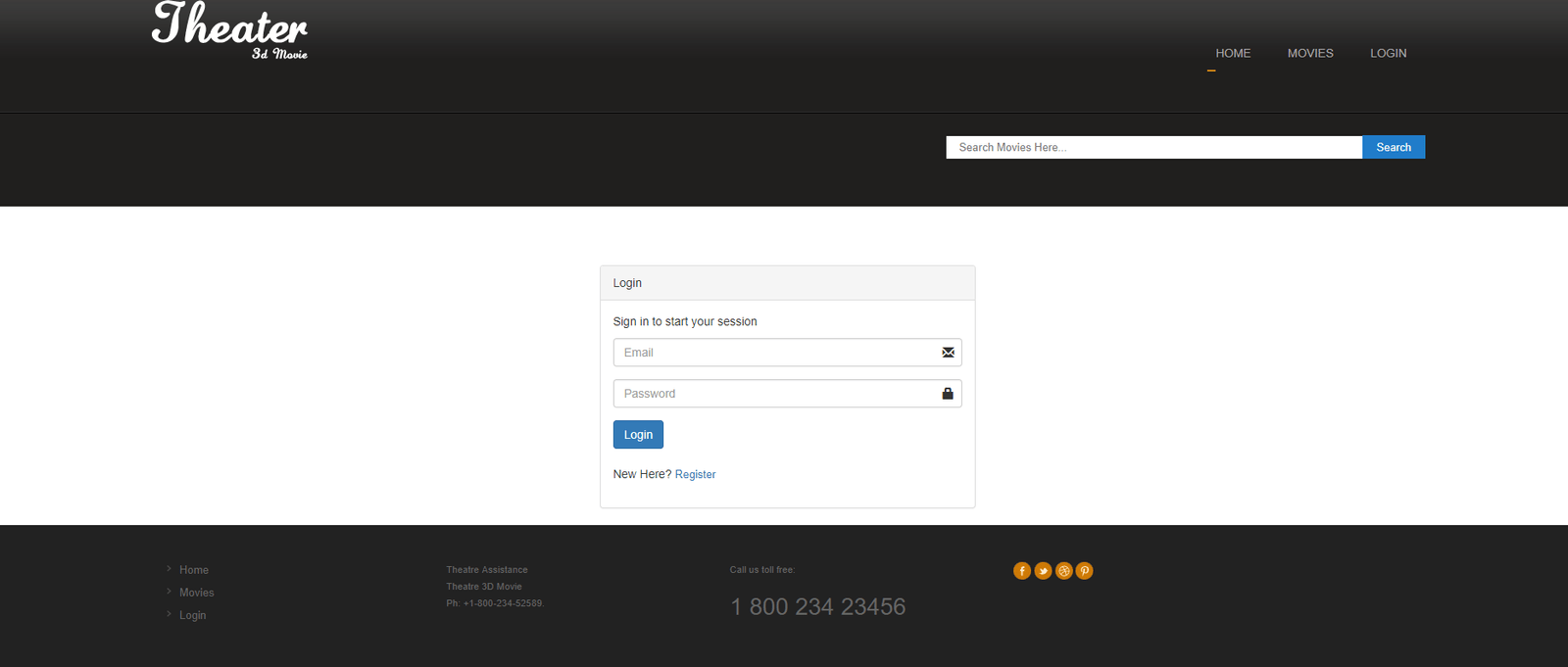
Task: Open the Login link in footer
Action: pyautogui.click(x=192, y=615)
